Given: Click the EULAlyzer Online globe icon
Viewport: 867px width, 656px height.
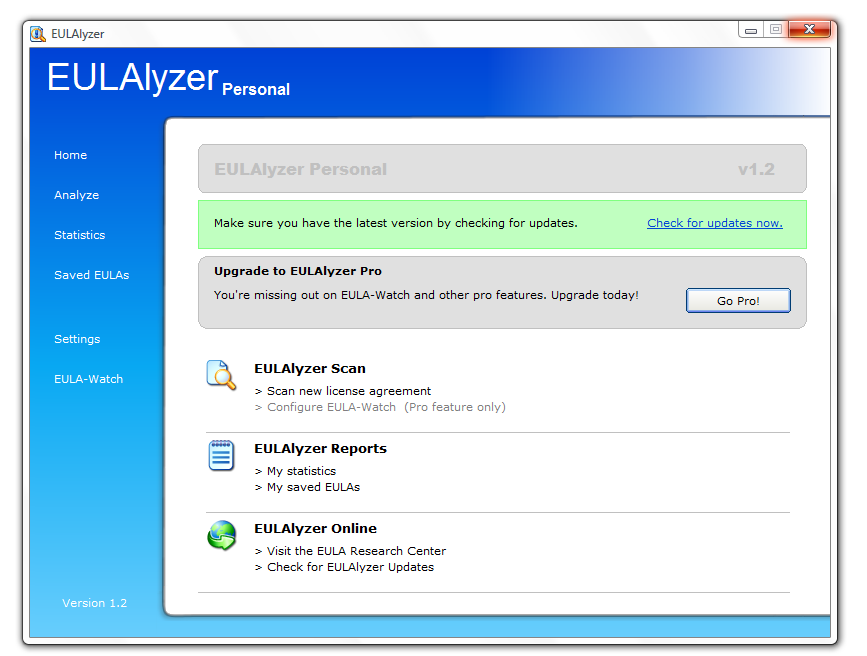Looking at the screenshot, I should point(222,535).
